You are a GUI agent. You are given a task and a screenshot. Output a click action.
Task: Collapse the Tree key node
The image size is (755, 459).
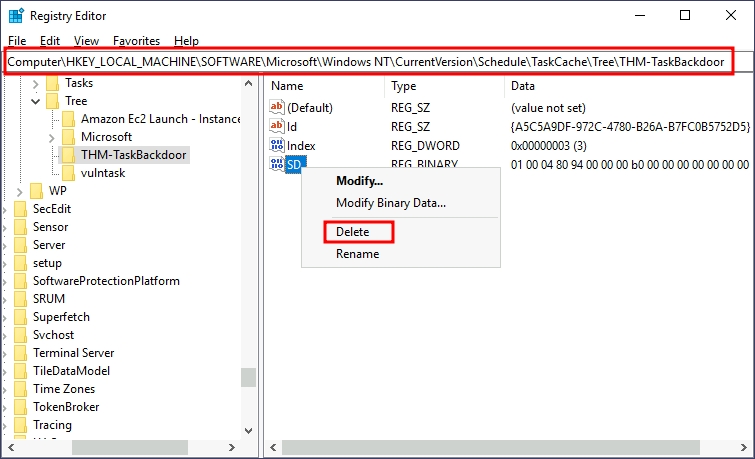36,101
